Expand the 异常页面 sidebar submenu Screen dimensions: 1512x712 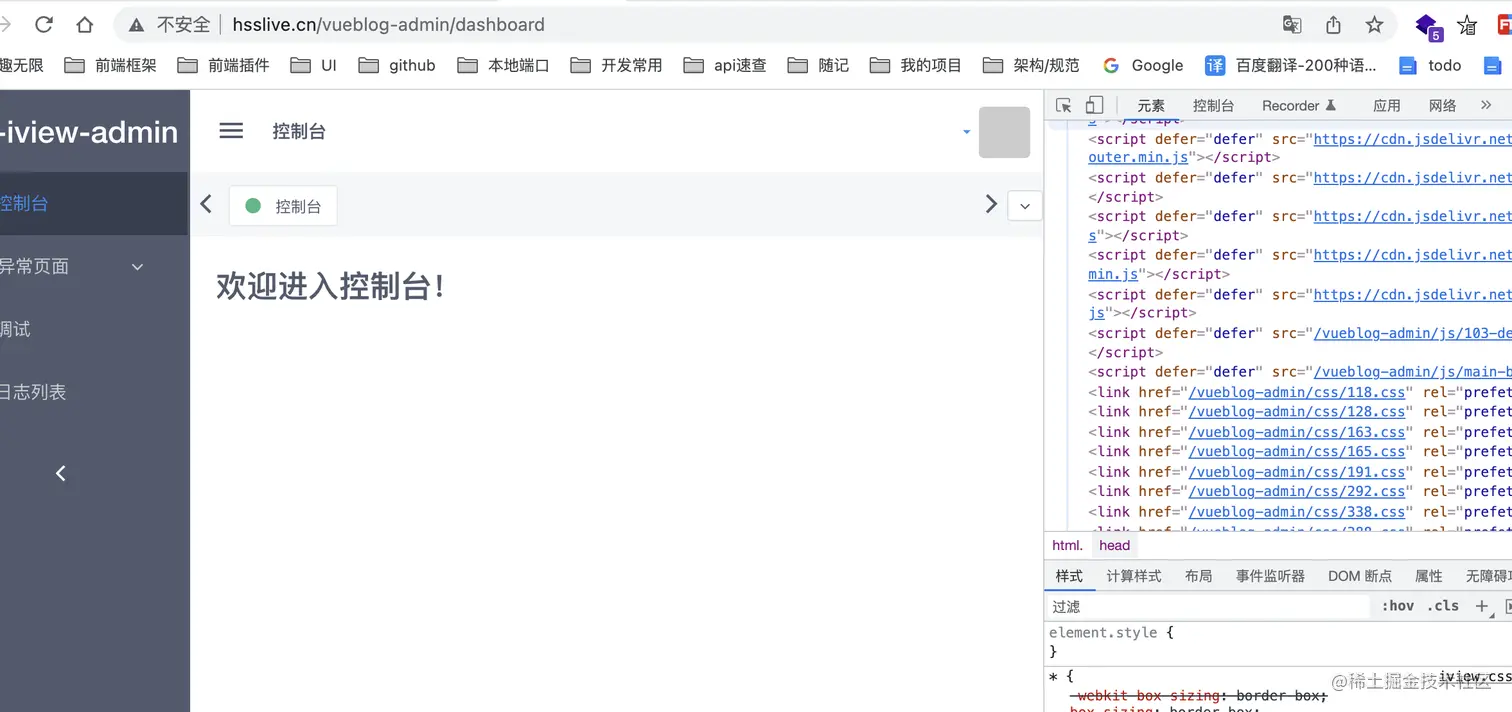[x=93, y=266]
